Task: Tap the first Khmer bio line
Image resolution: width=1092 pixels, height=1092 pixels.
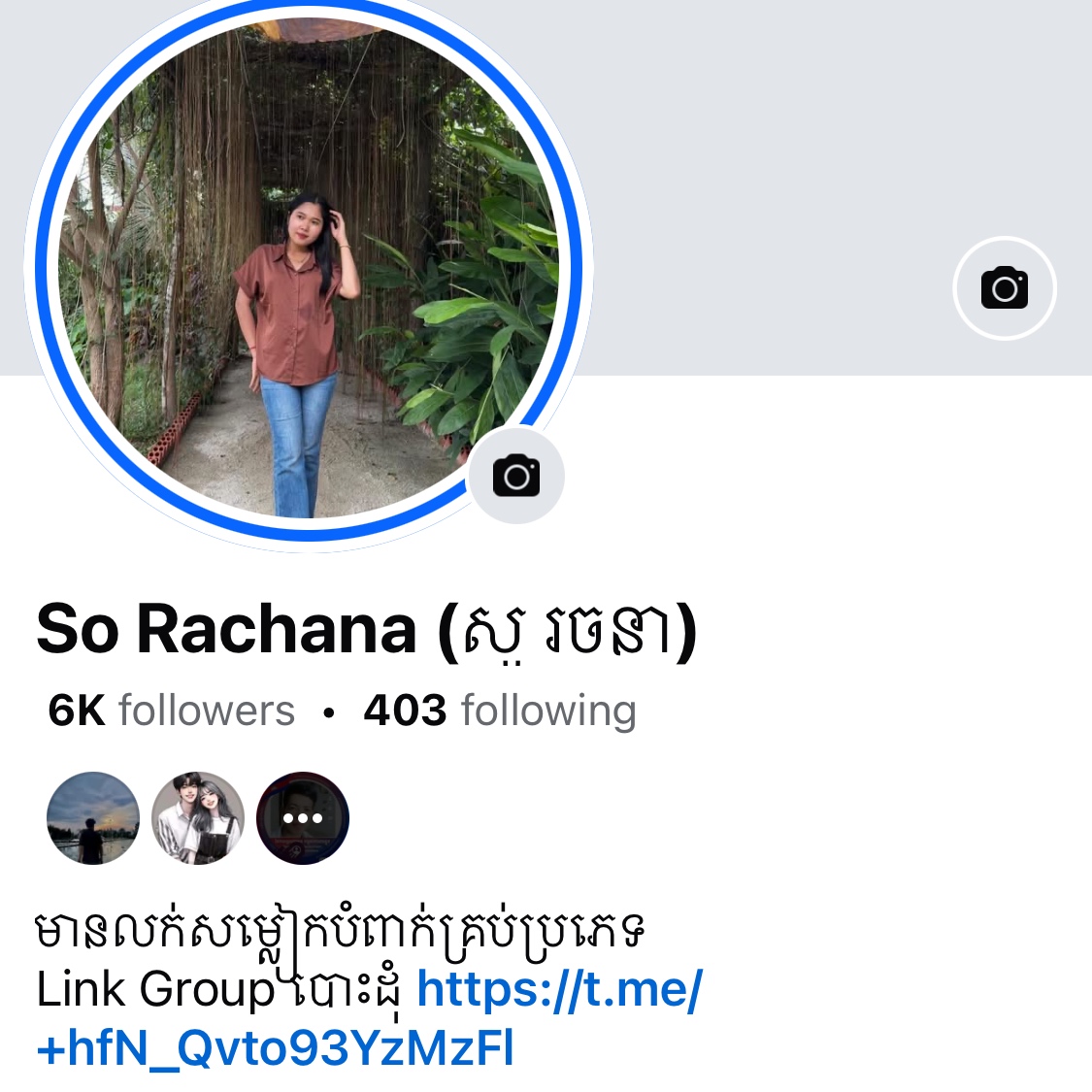Action: click(340, 933)
